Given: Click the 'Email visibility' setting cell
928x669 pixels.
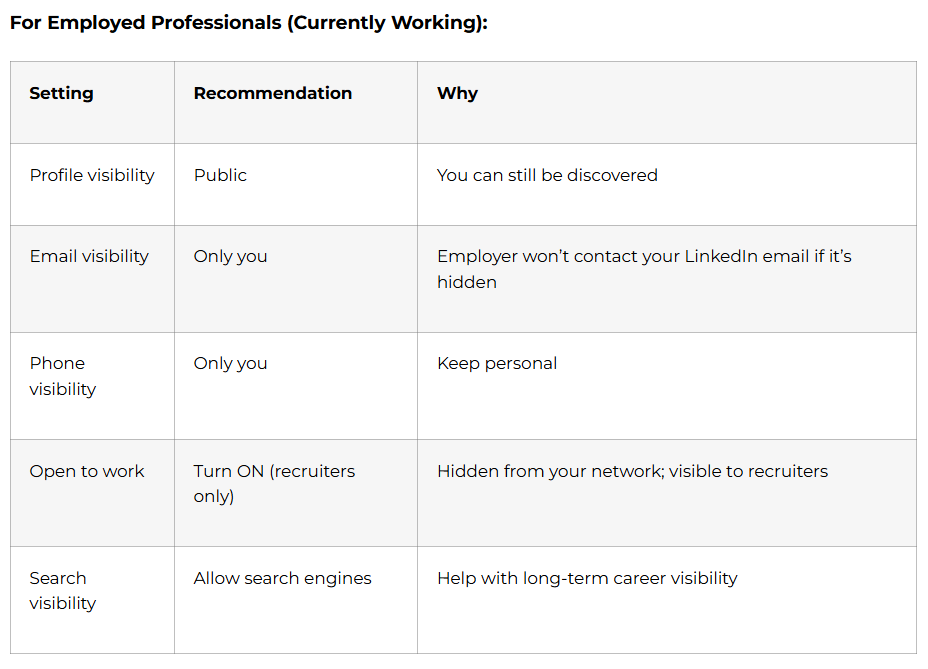Looking at the screenshot, I should tap(89, 256).
